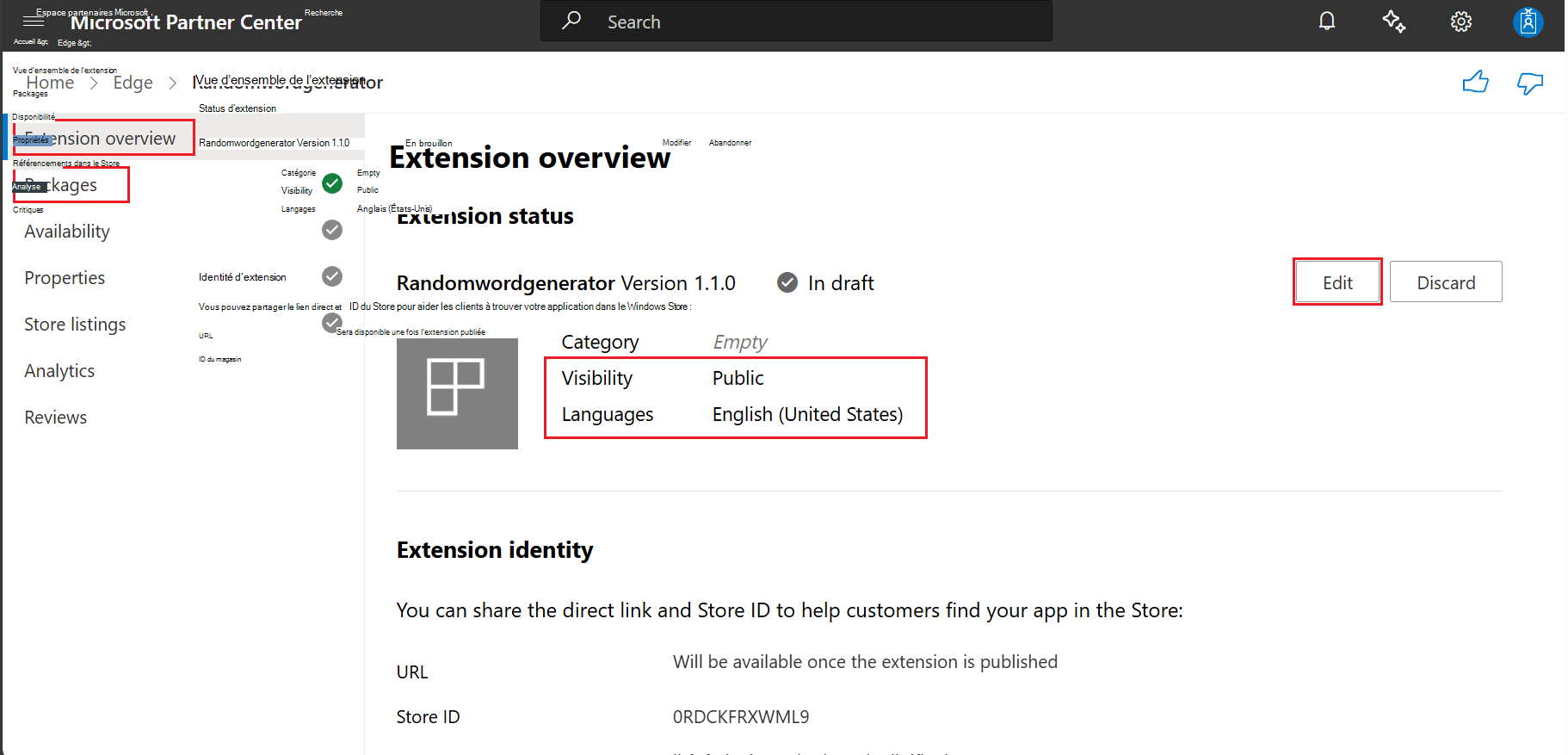Open the notifications bell
1568x755 pixels.
(x=1327, y=21)
